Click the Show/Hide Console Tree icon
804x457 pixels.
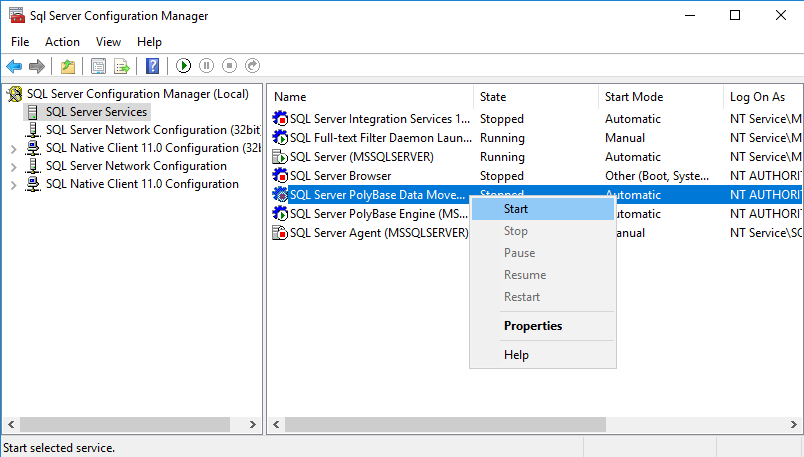pos(98,66)
